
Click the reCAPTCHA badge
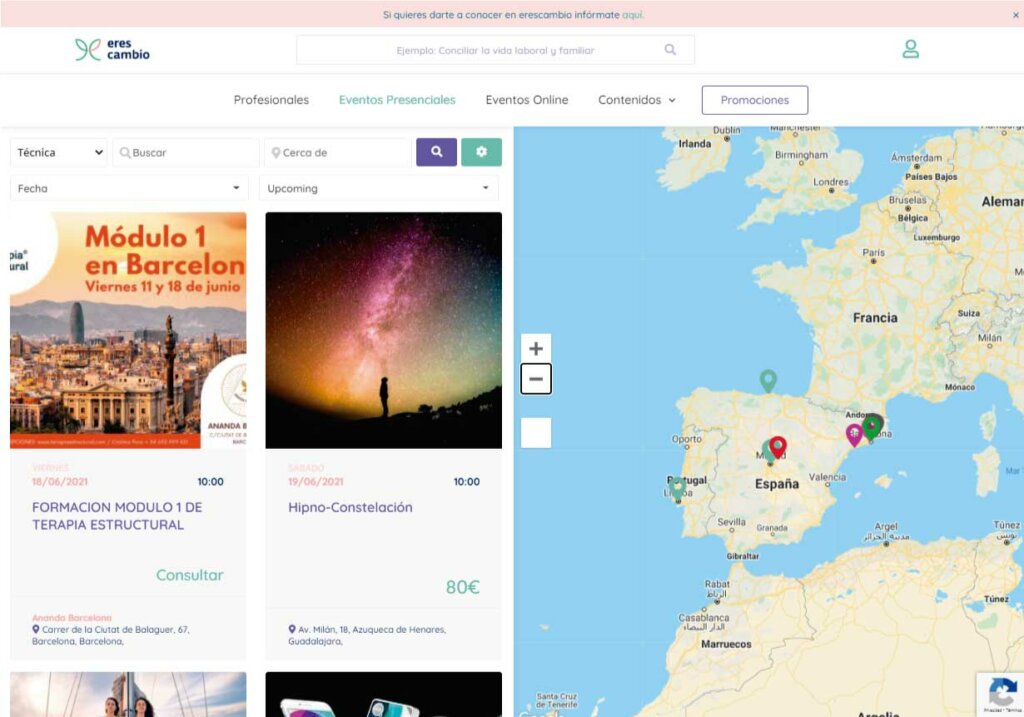pyautogui.click(x=1002, y=693)
